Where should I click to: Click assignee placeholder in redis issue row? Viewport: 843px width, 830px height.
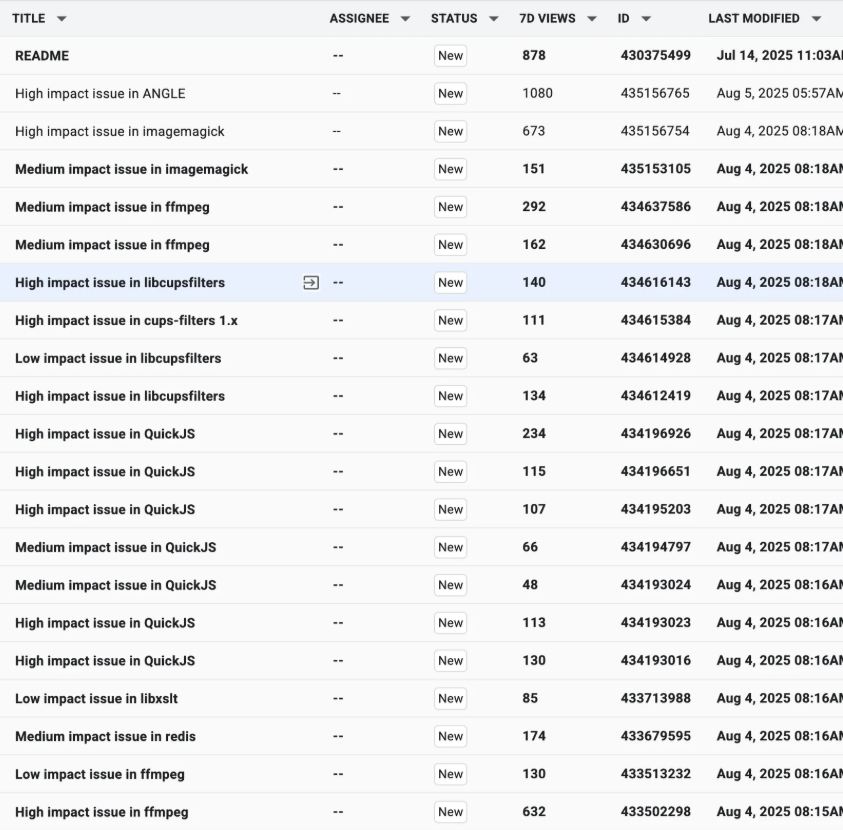click(338, 736)
